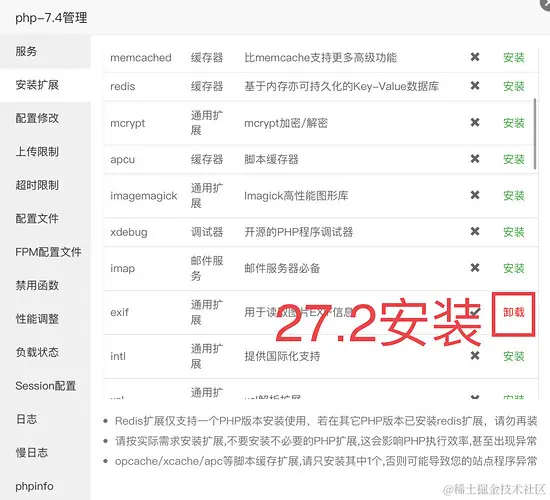The width and height of the screenshot is (550, 500).
Task: Click the opcache/xcache/apc cache note
Action: coord(326,461)
